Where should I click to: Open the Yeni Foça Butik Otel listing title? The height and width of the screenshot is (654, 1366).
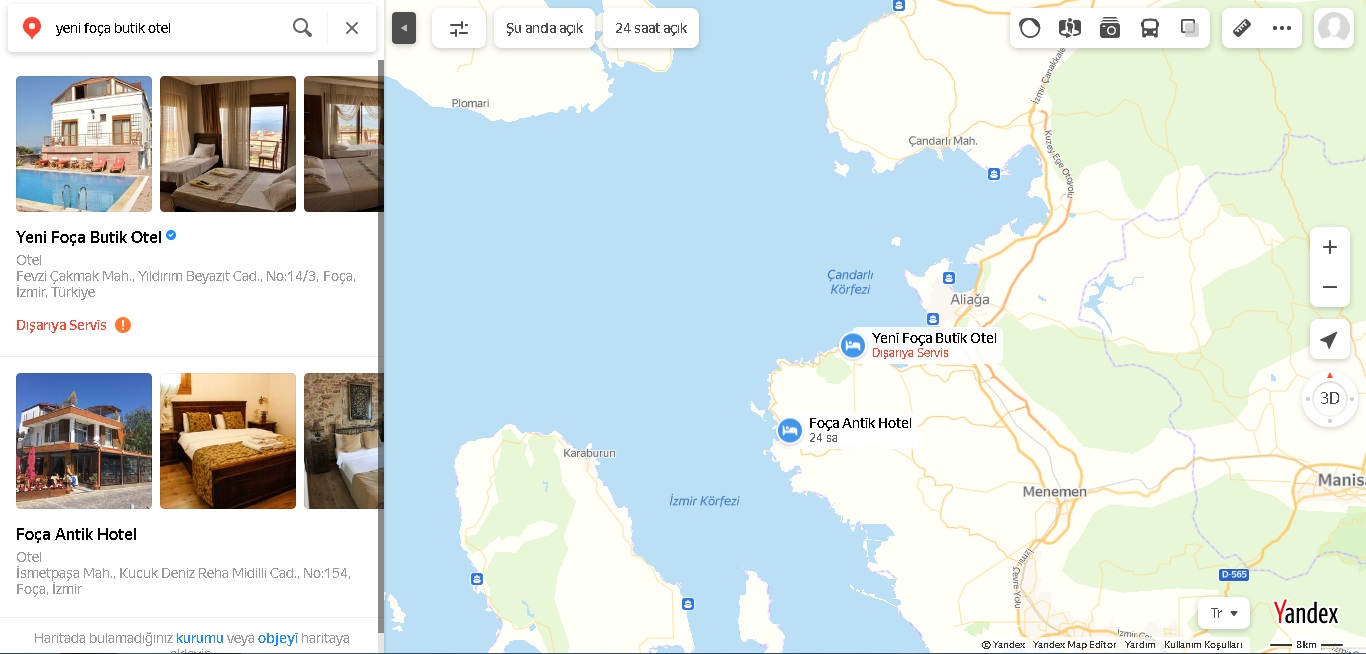click(x=89, y=237)
